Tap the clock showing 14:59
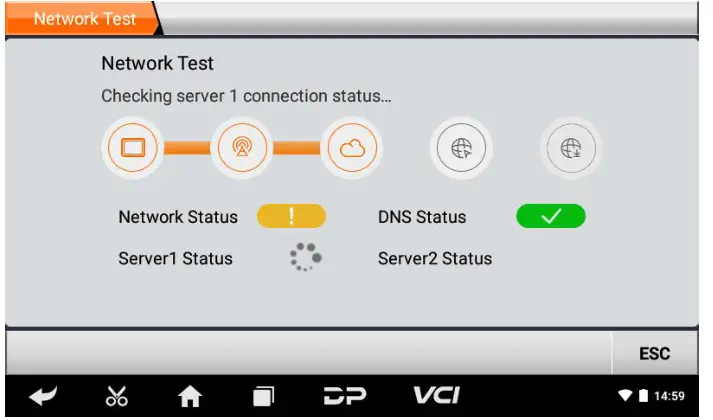The image size is (713, 420). click(x=669, y=396)
